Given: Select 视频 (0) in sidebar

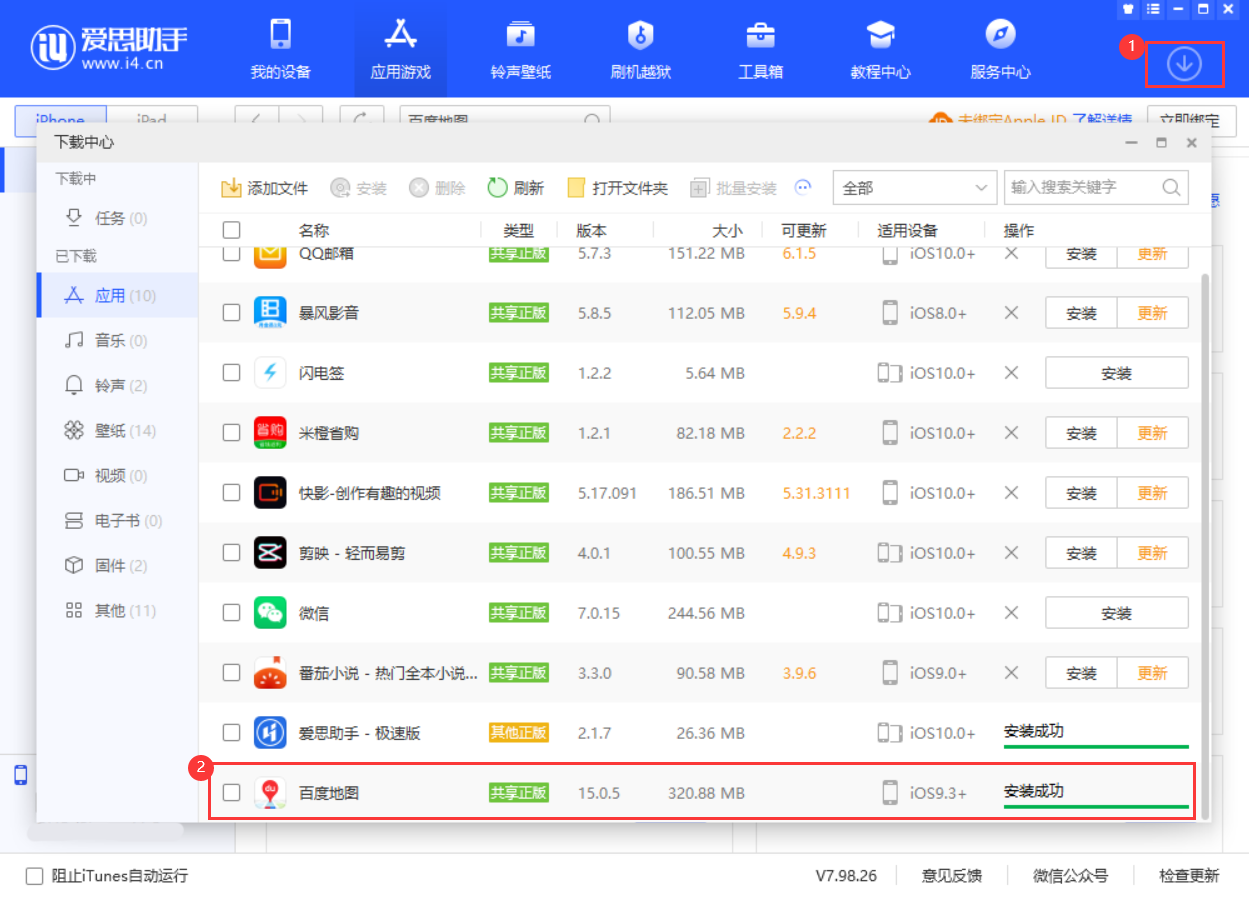Looking at the screenshot, I should click(118, 476).
